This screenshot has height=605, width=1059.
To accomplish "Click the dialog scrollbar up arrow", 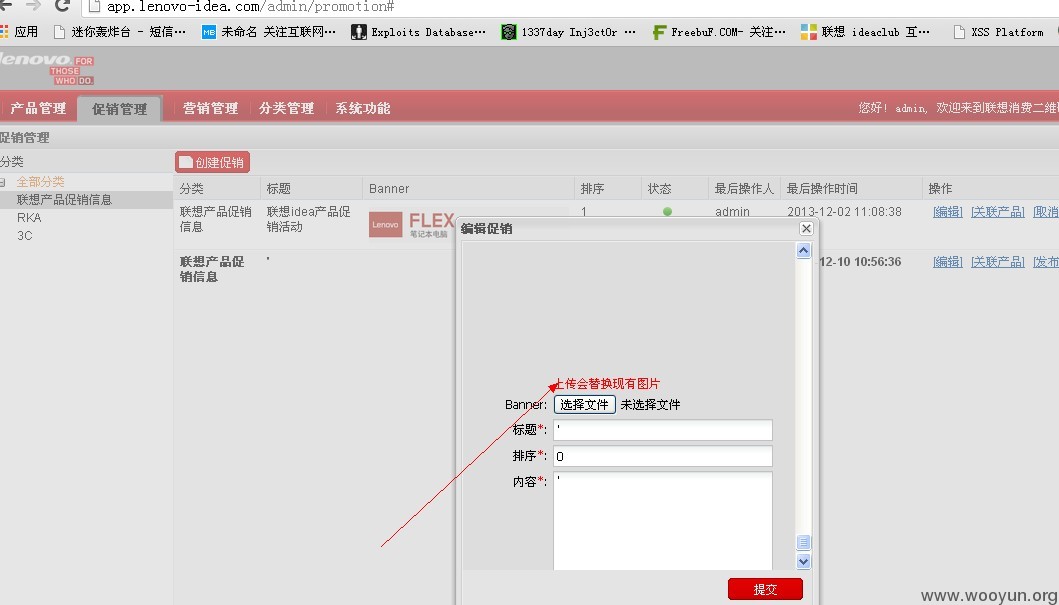I will [803, 251].
